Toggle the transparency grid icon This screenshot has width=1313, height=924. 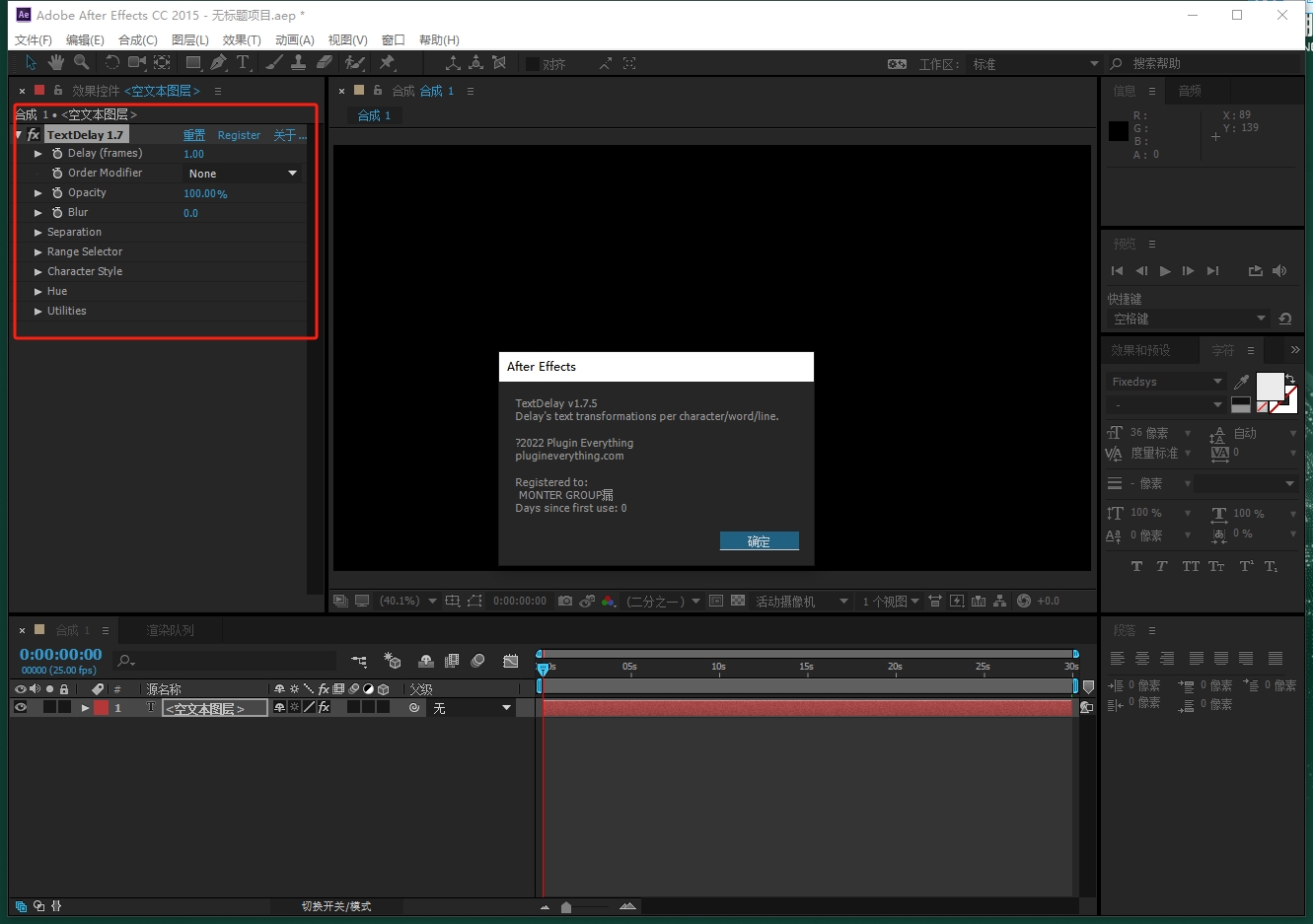point(738,601)
